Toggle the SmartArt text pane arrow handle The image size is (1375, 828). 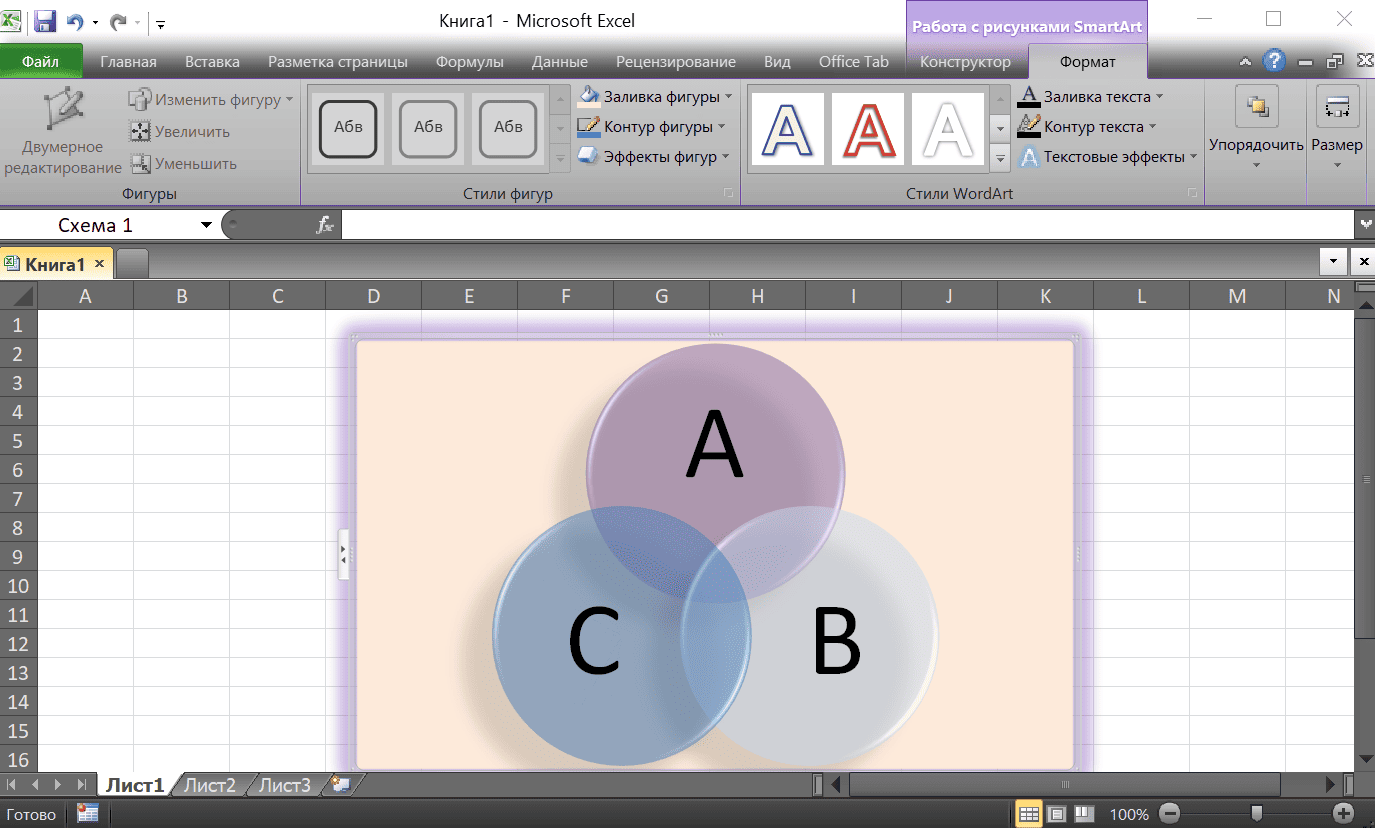(x=344, y=554)
